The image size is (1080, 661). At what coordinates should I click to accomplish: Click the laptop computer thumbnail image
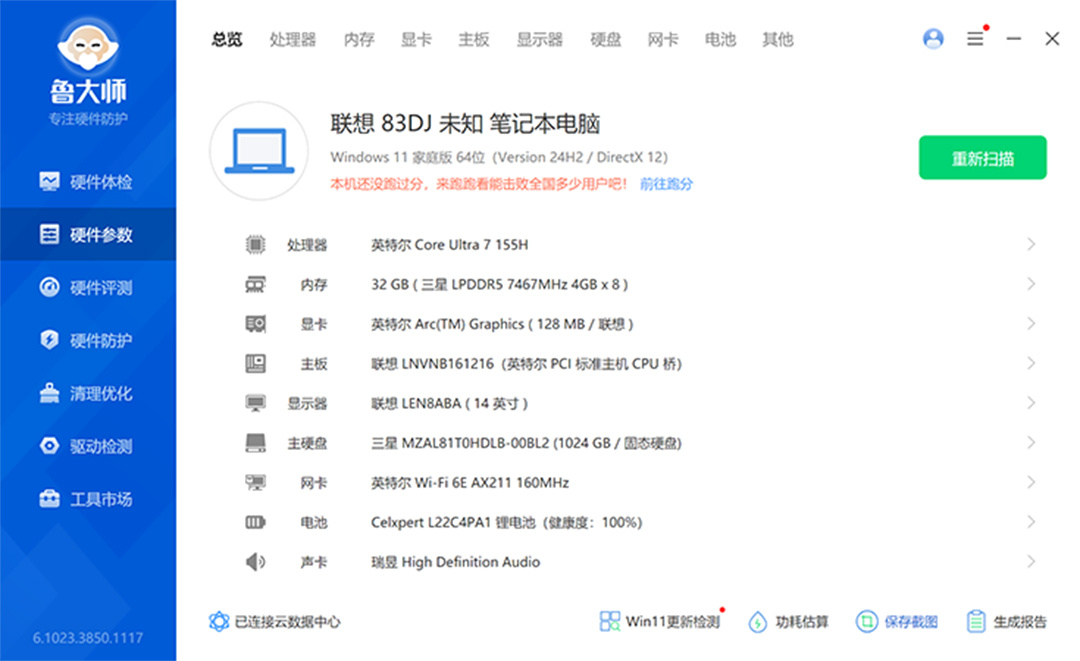click(x=259, y=151)
